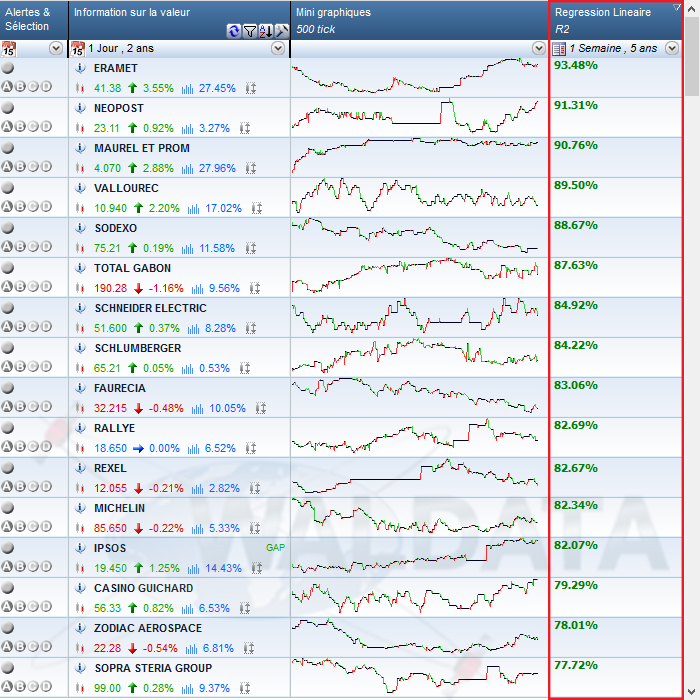This screenshot has width=700, height=700.
Task: Open the CASINO GUICHARD stock name
Action: (x=143, y=588)
